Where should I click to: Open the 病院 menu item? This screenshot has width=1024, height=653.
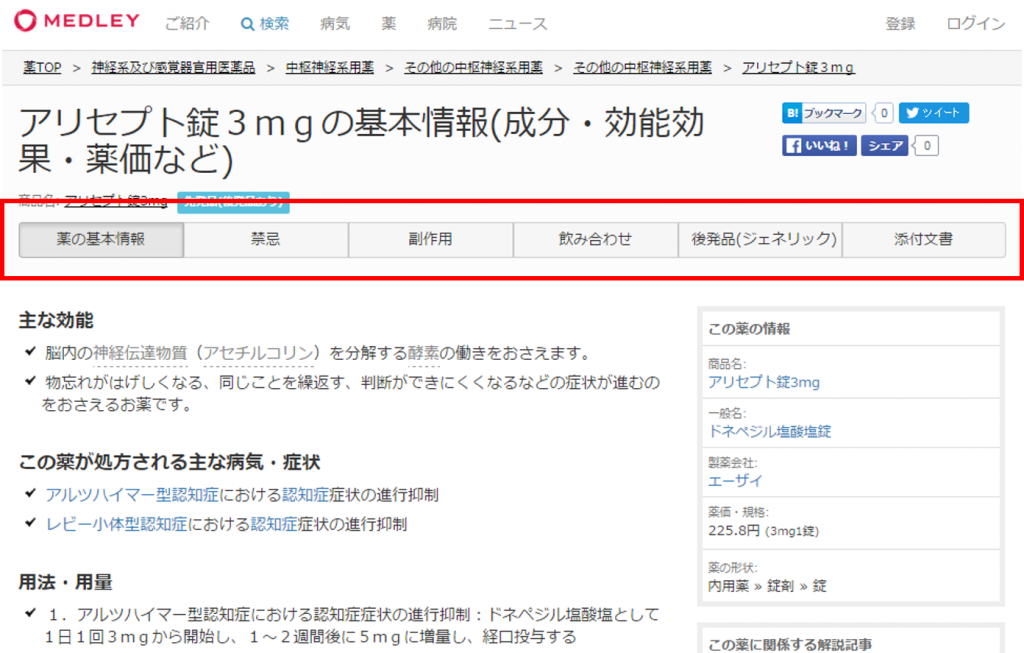tap(442, 24)
